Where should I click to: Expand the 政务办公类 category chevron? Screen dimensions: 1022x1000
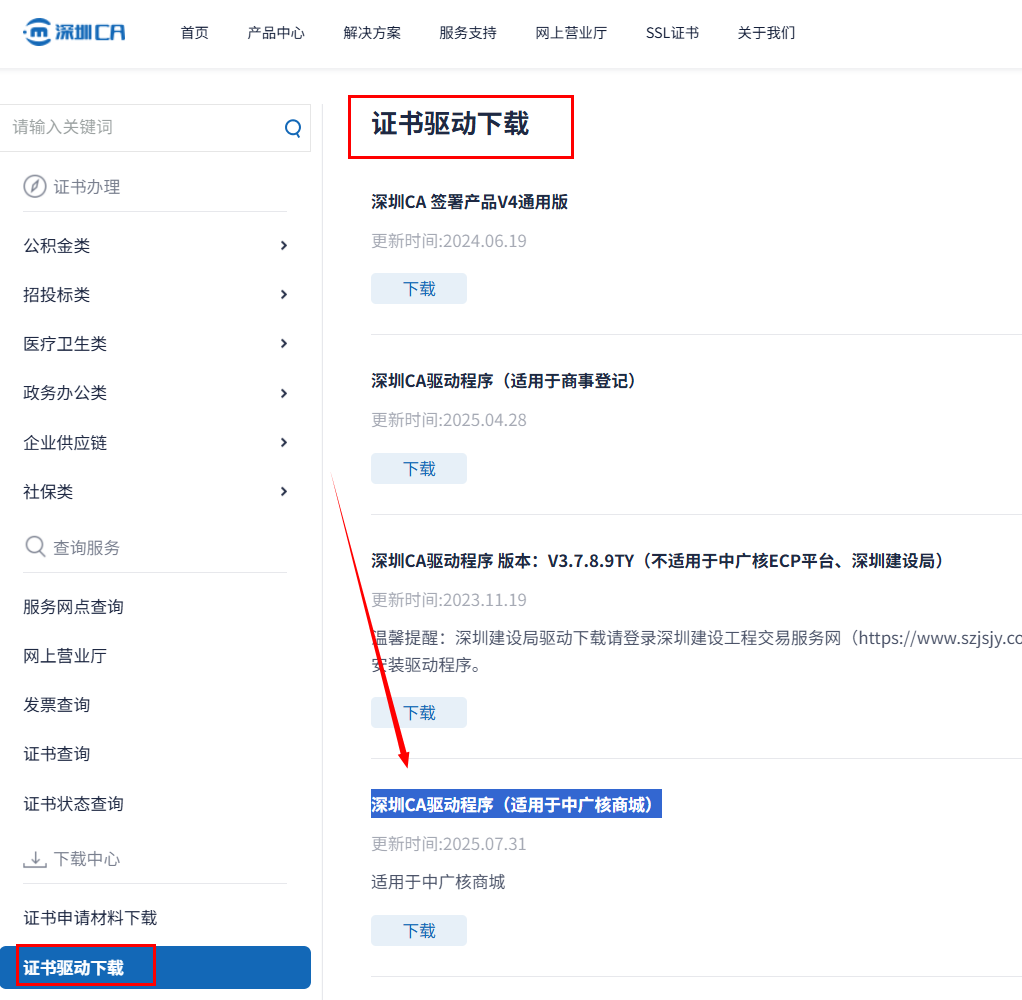point(284,393)
